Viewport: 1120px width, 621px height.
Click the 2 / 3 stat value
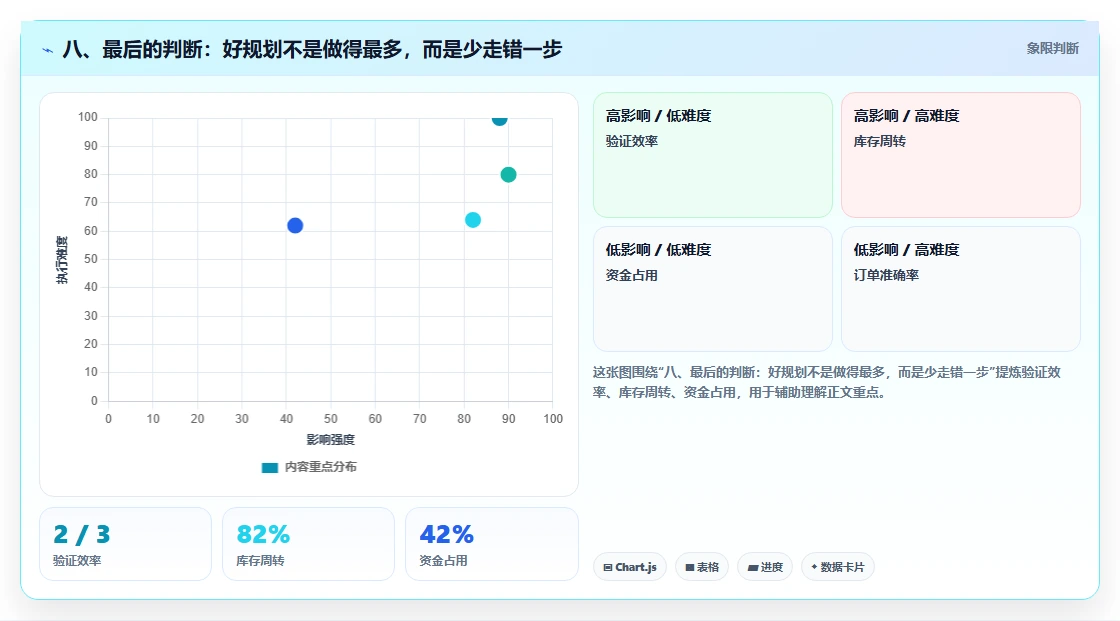click(82, 535)
